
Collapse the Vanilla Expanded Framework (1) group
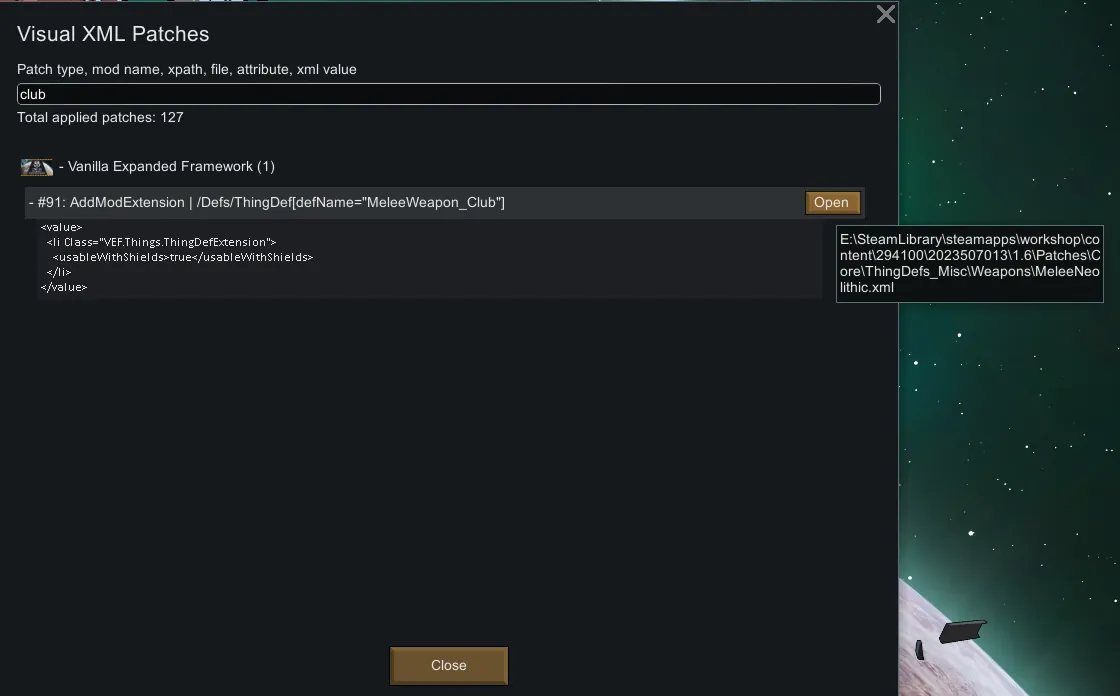coord(166,166)
